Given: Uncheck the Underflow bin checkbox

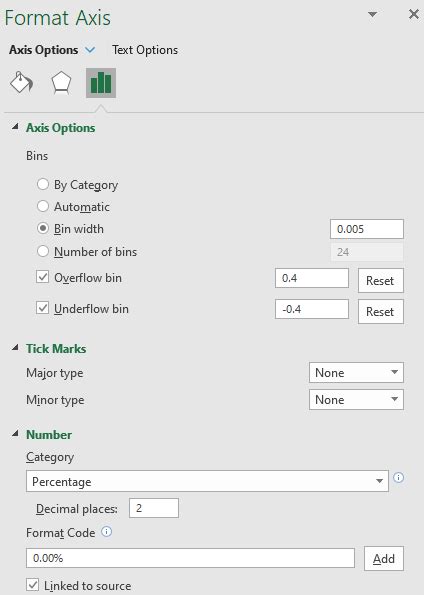Looking at the screenshot, I should (x=43, y=308).
